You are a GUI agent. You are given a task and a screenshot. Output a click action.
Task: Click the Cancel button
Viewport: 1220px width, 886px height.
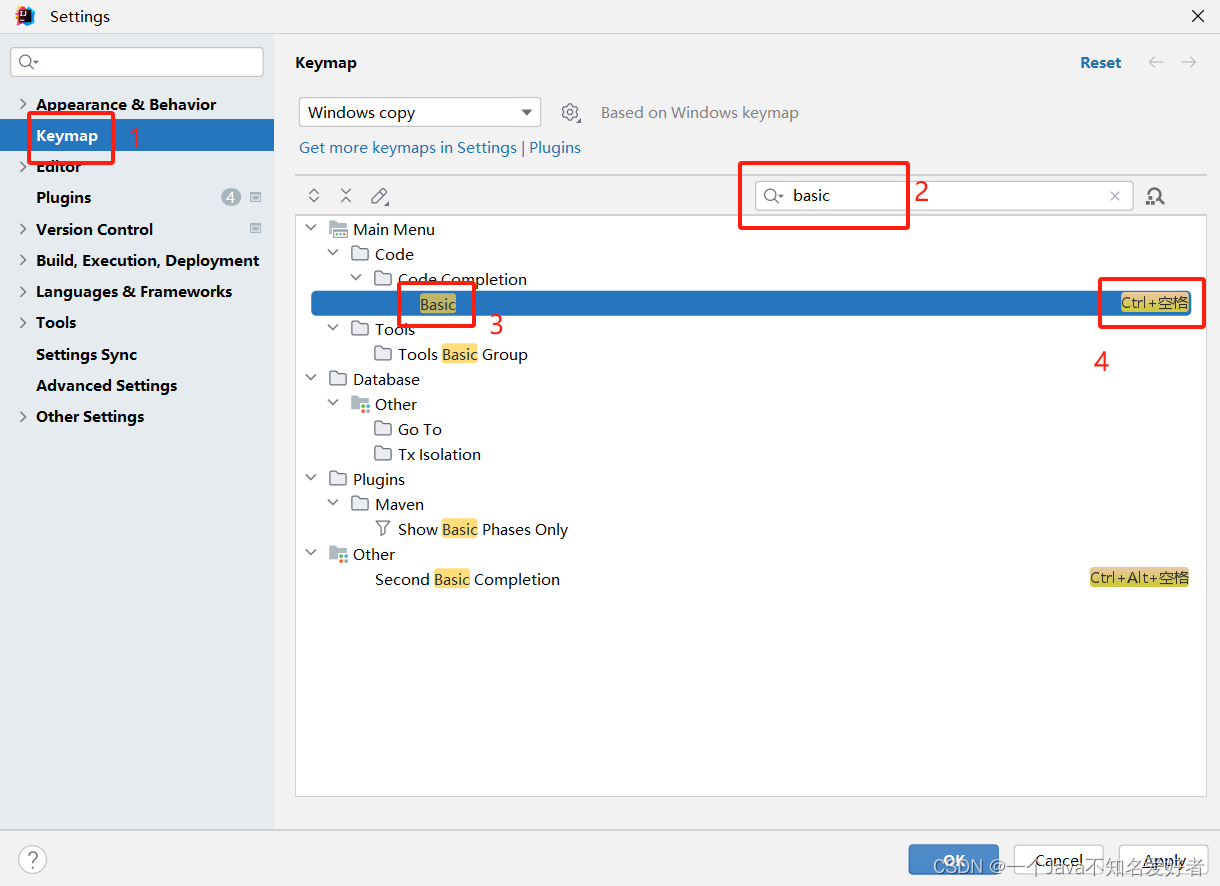1058,860
